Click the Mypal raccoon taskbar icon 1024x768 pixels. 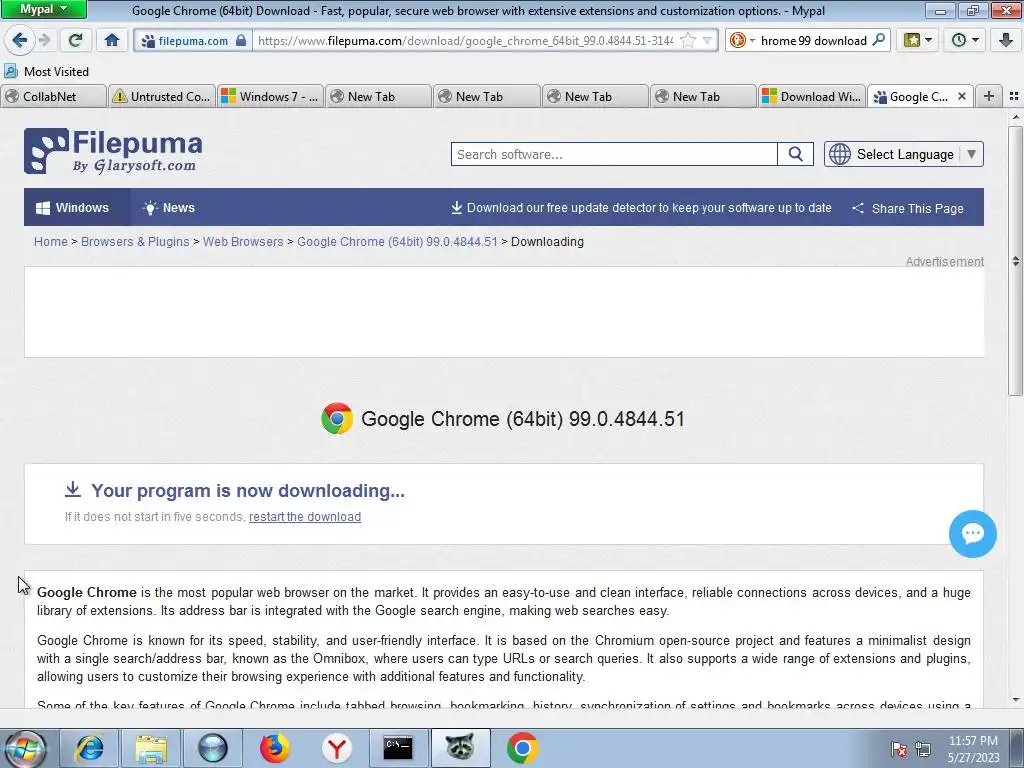click(x=460, y=748)
